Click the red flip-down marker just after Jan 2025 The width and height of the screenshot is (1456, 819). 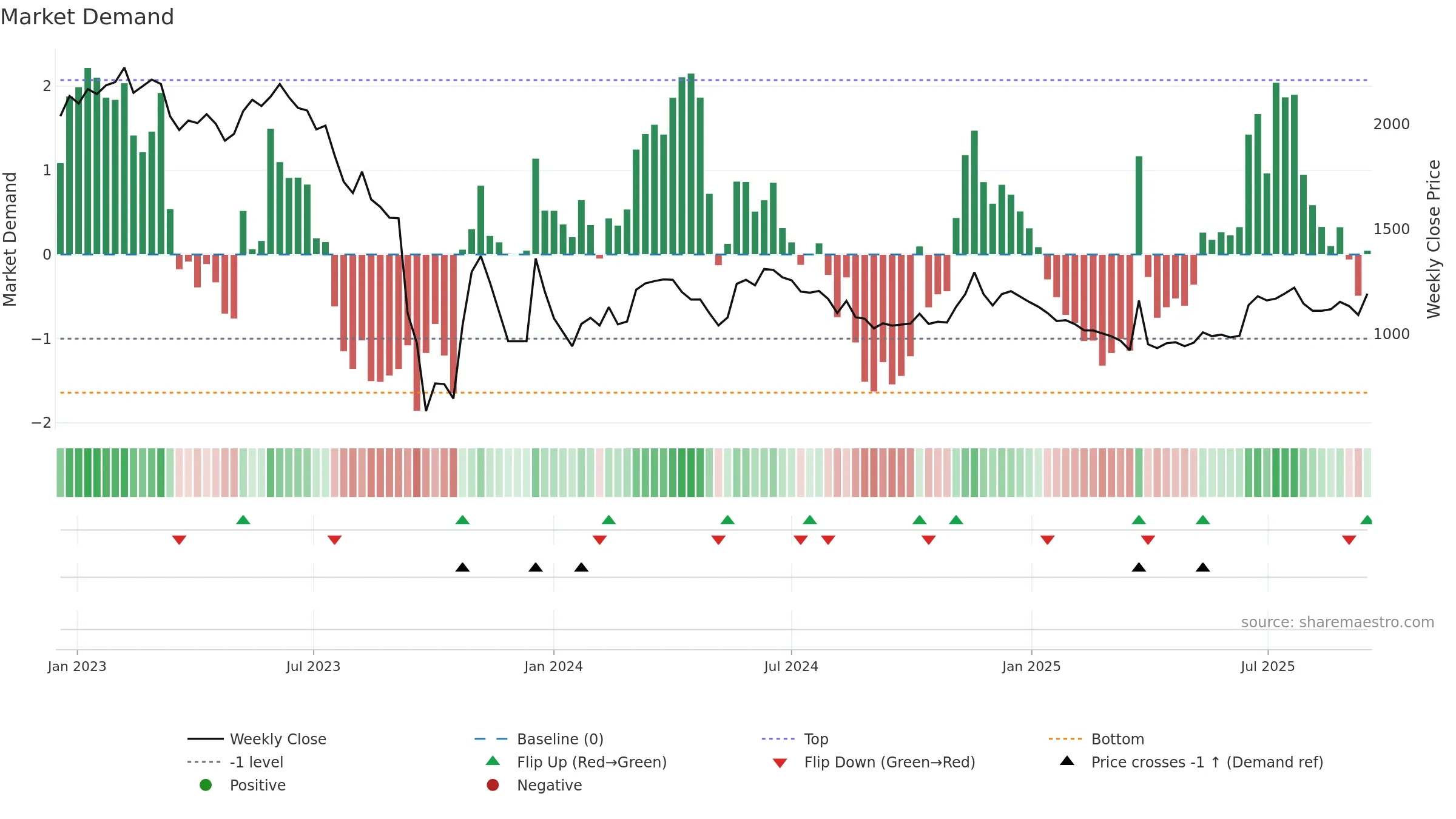coord(1048,540)
